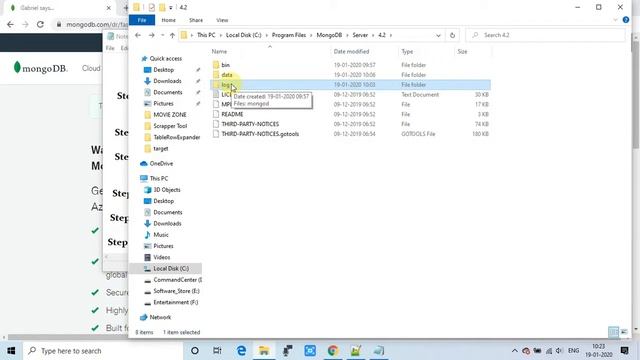
Task: Switch to details view layout icon
Action: coord(613,332)
